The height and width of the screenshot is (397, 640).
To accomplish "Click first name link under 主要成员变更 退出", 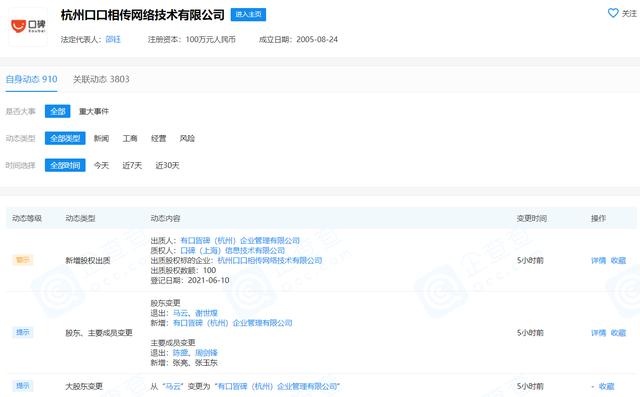I will pyautogui.click(x=180, y=353).
